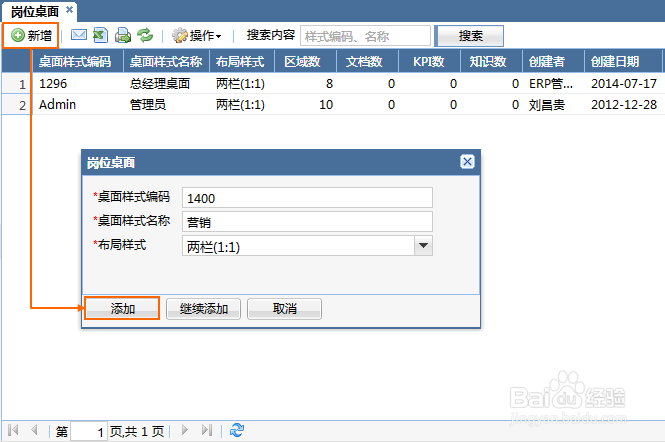
Task: Click the printer icon in toolbar
Action: [x=123, y=35]
